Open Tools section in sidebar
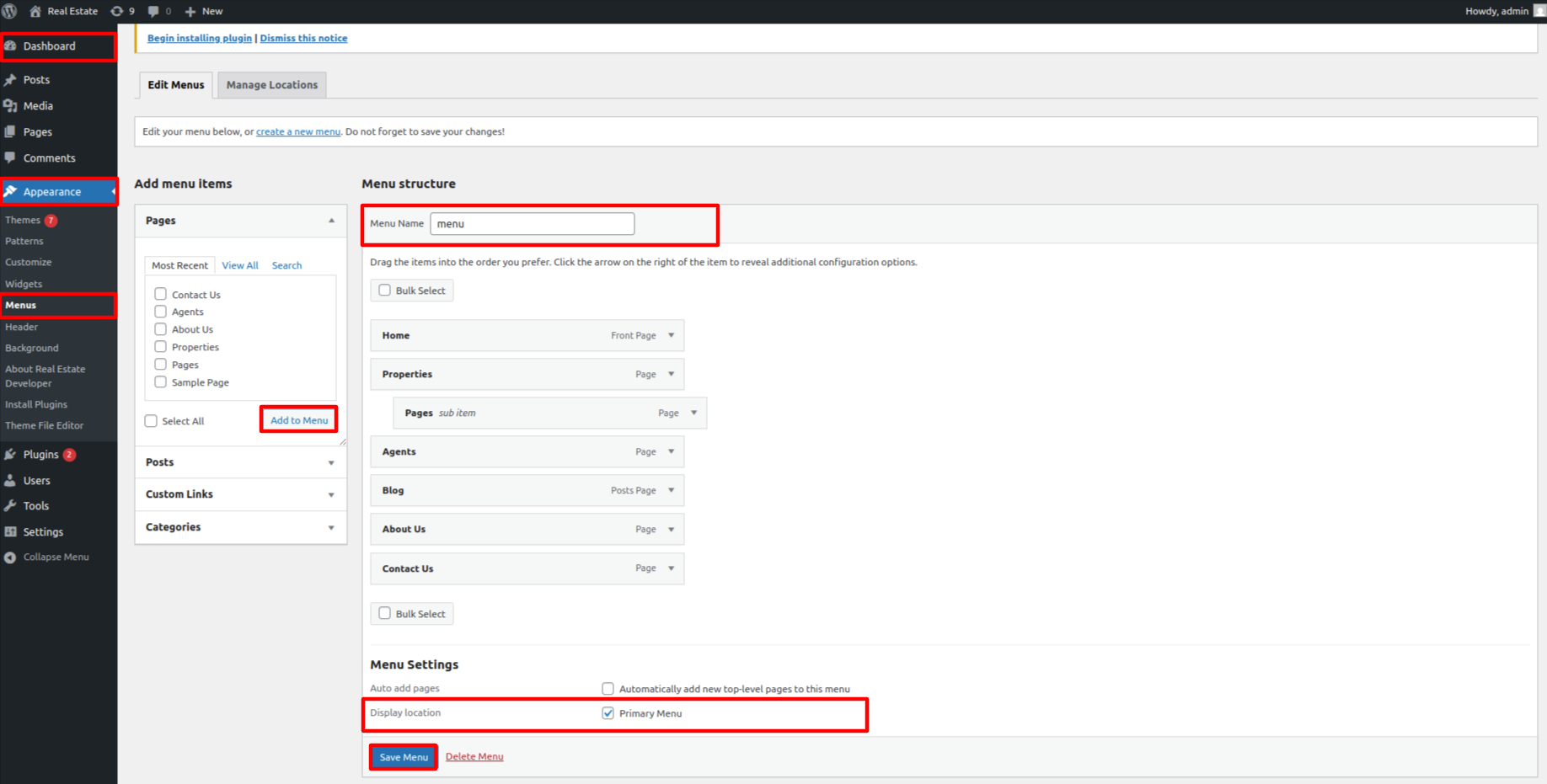 tap(35, 506)
